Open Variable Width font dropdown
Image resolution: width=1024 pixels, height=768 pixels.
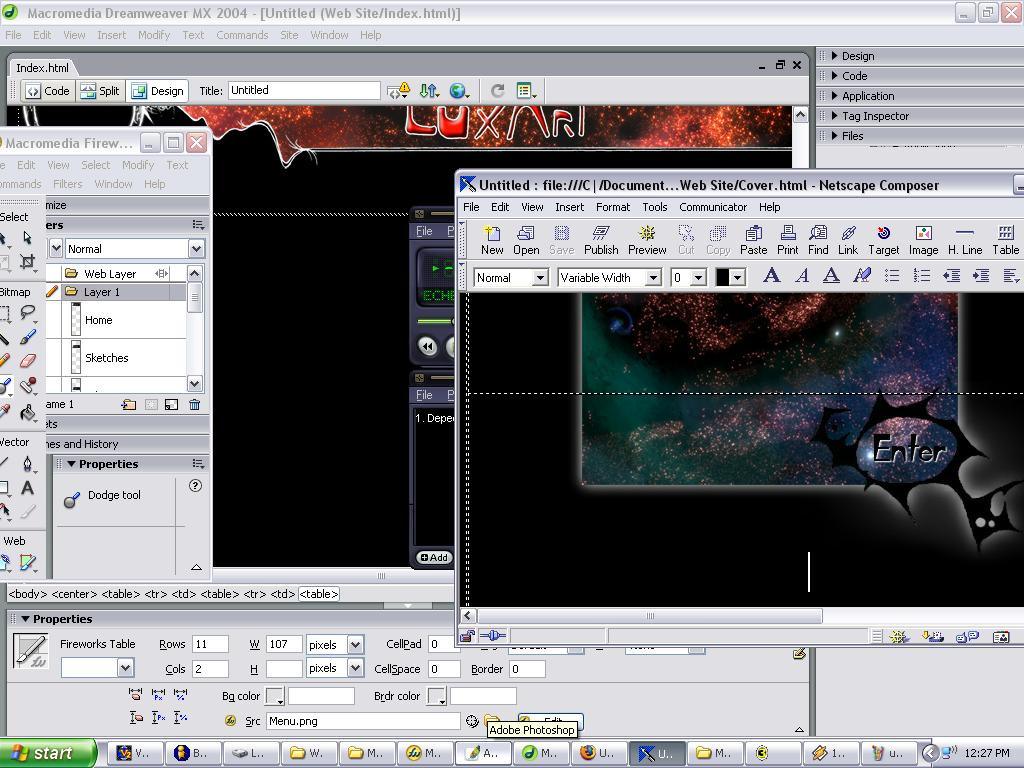(652, 278)
